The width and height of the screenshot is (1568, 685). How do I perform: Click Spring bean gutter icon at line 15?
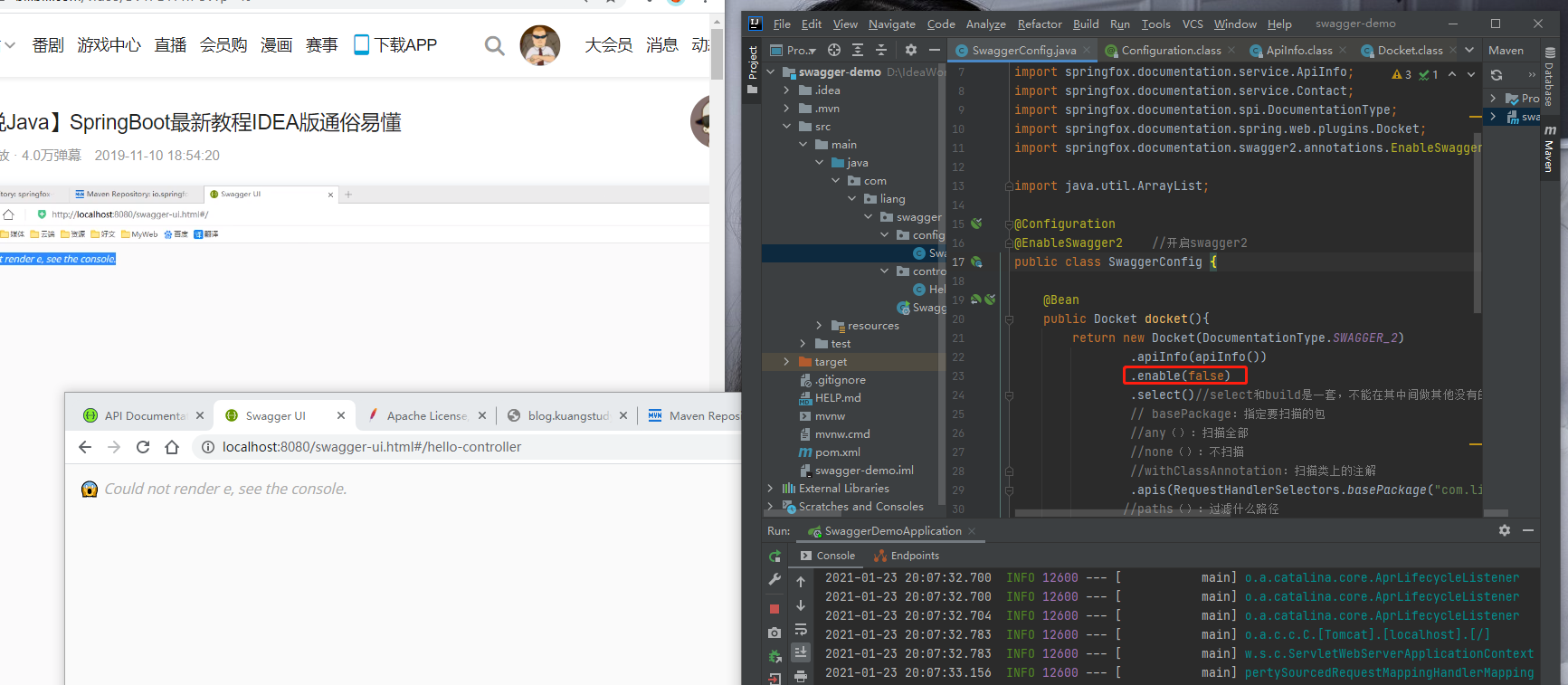point(976,224)
